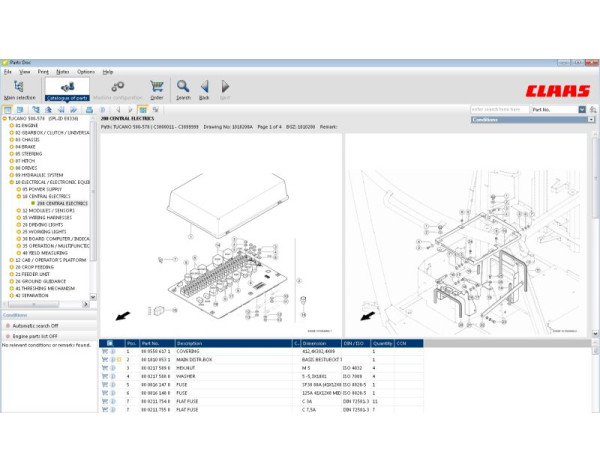Screen dimensions: 600x473
Task: Open the Options menu
Action: (x=86, y=72)
